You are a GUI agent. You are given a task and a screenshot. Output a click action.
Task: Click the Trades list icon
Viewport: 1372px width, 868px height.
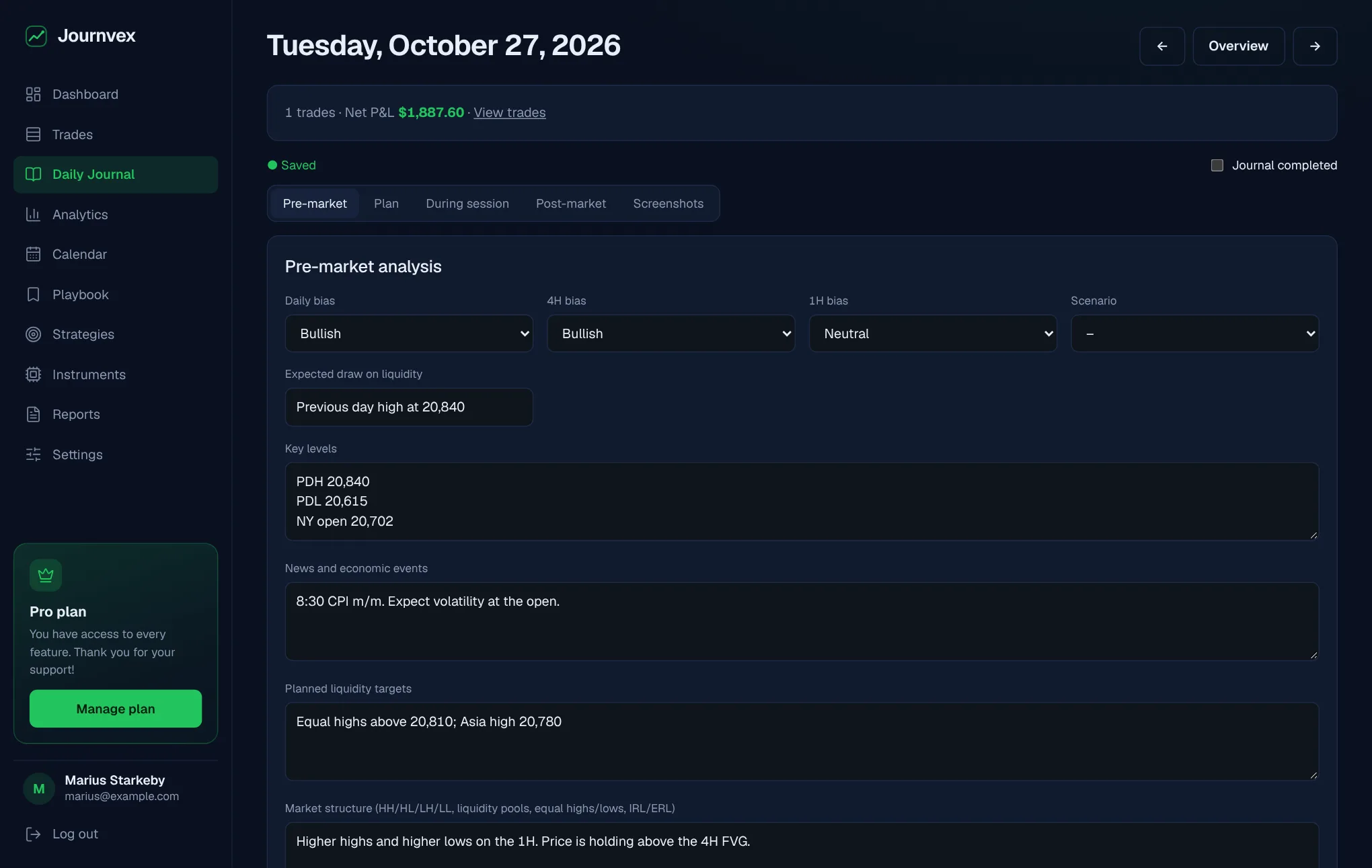pyautogui.click(x=33, y=134)
